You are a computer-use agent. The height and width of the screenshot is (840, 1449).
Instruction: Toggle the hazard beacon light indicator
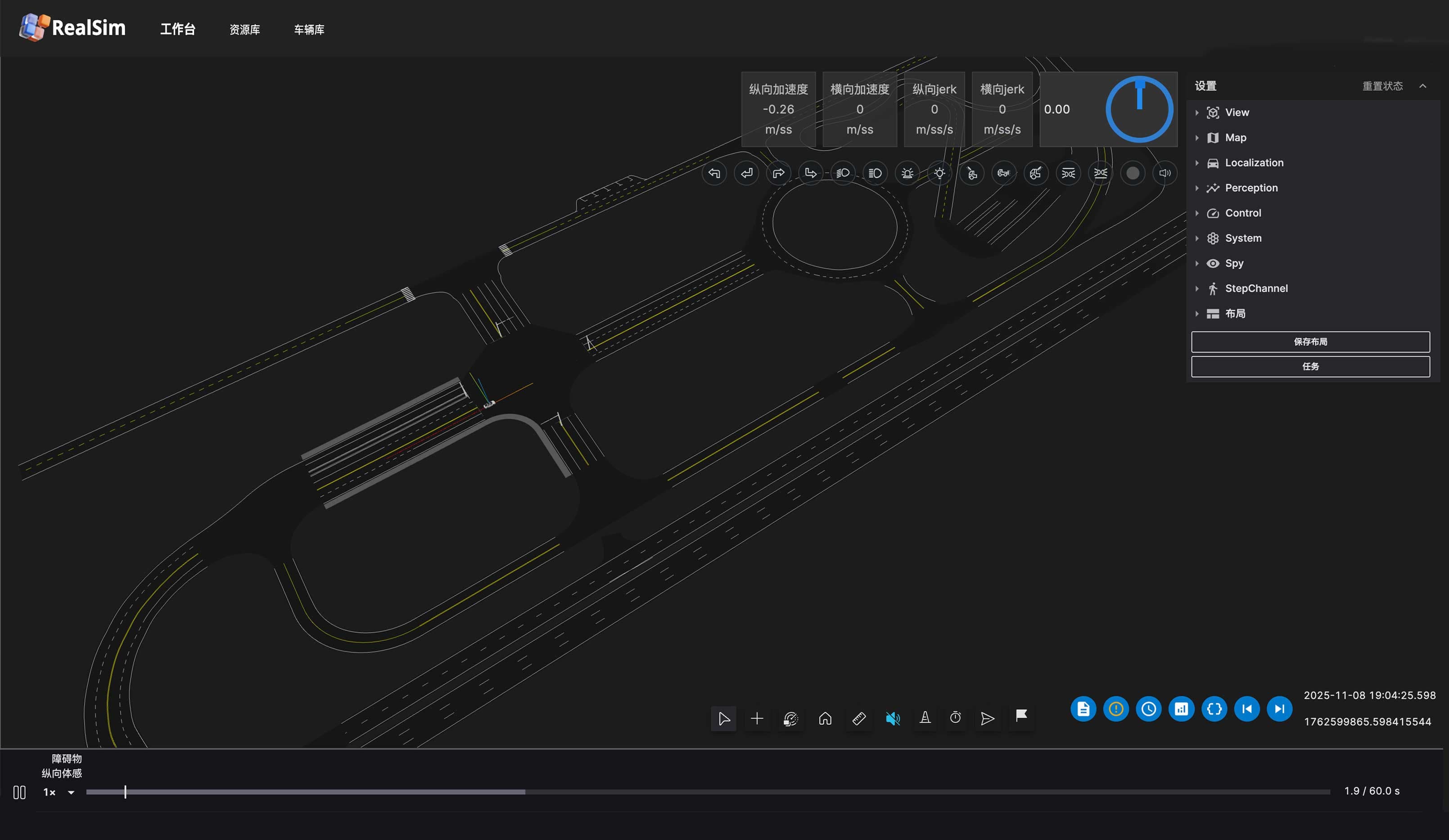coord(907,173)
